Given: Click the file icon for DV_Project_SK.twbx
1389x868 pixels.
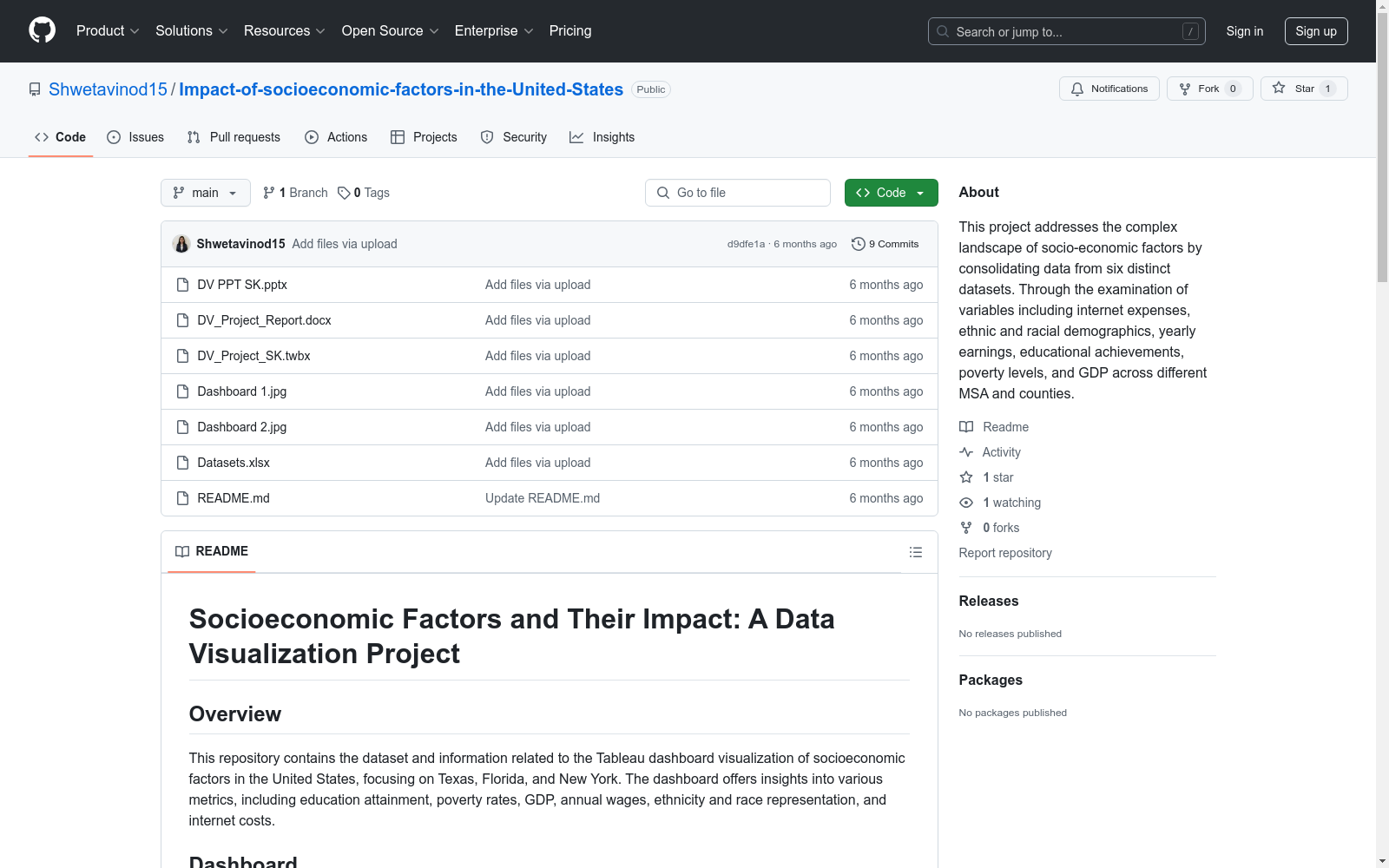Looking at the screenshot, I should tap(182, 356).
